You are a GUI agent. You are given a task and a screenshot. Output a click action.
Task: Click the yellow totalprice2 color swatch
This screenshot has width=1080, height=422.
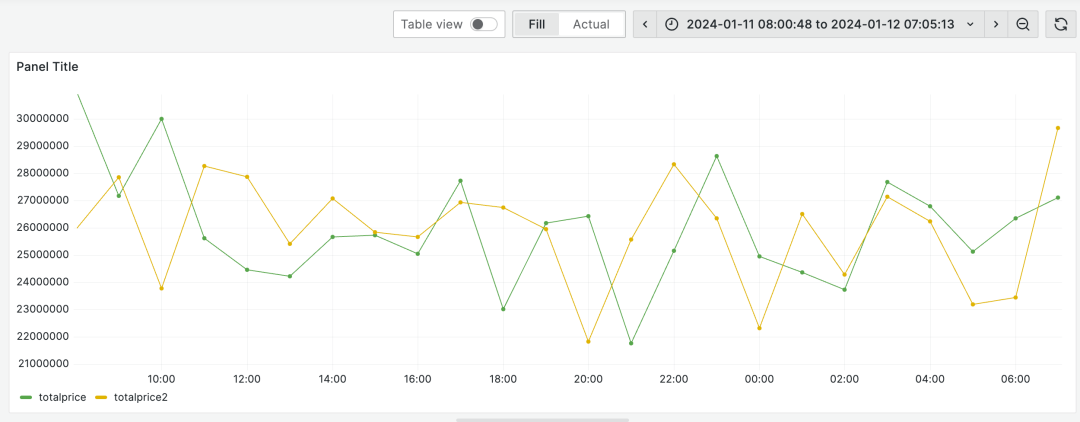(102, 397)
